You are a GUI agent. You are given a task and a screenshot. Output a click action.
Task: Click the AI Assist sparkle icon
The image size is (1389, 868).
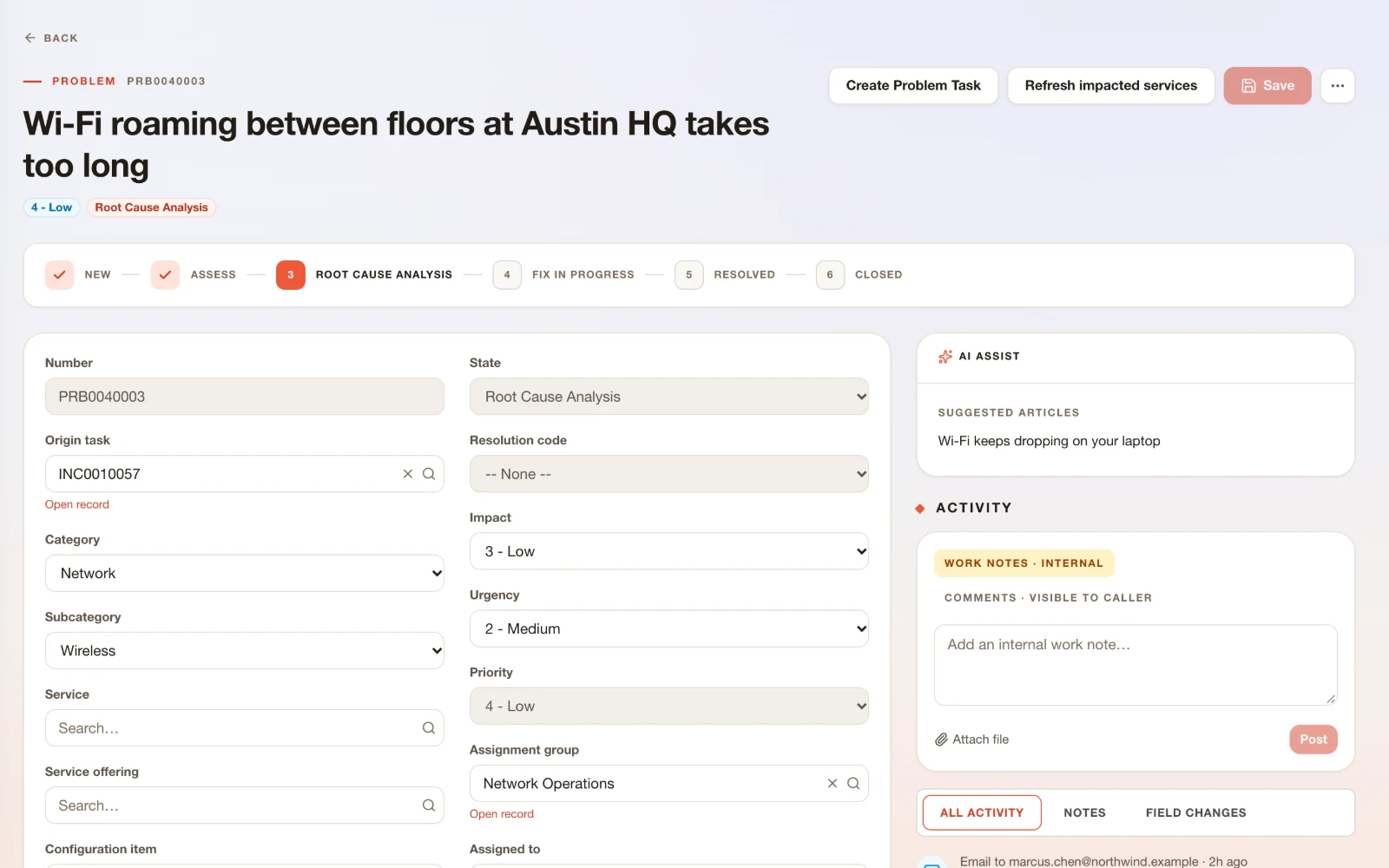click(945, 357)
